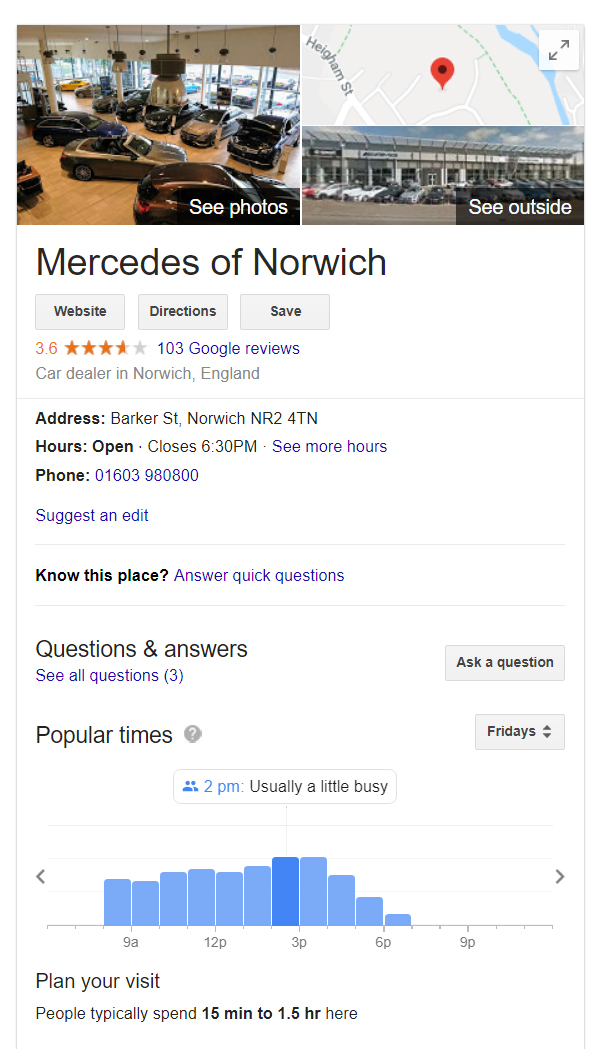602x1049 pixels.
Task: Get Directions to the dealership
Action: click(182, 311)
